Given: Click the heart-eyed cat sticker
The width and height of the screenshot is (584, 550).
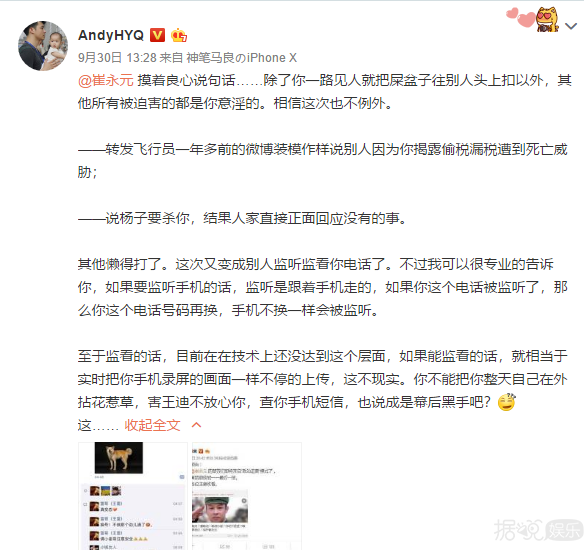Looking at the screenshot, I should tap(547, 19).
